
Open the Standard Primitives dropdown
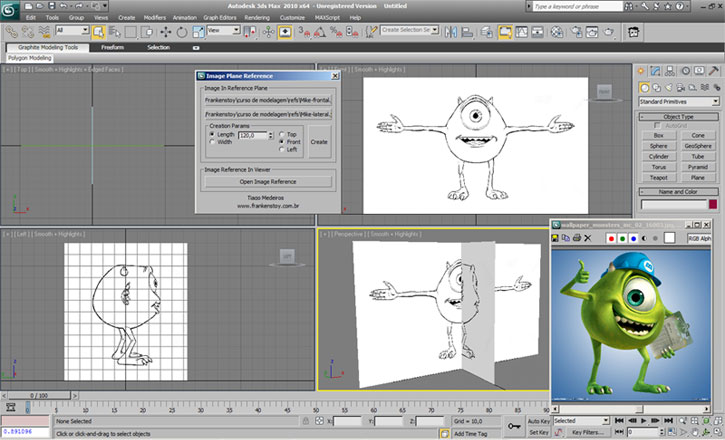(679, 102)
